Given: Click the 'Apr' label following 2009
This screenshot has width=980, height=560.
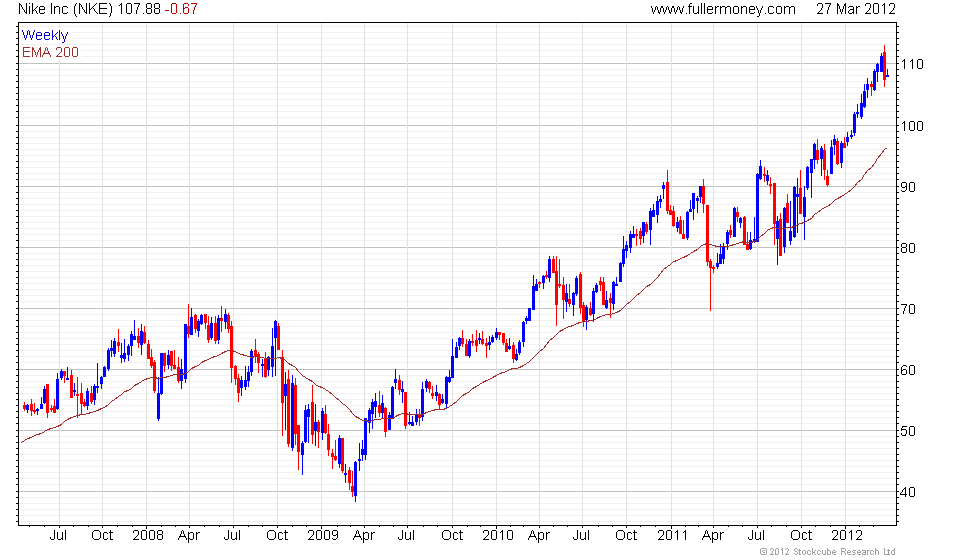Looking at the screenshot, I should 364,536.
